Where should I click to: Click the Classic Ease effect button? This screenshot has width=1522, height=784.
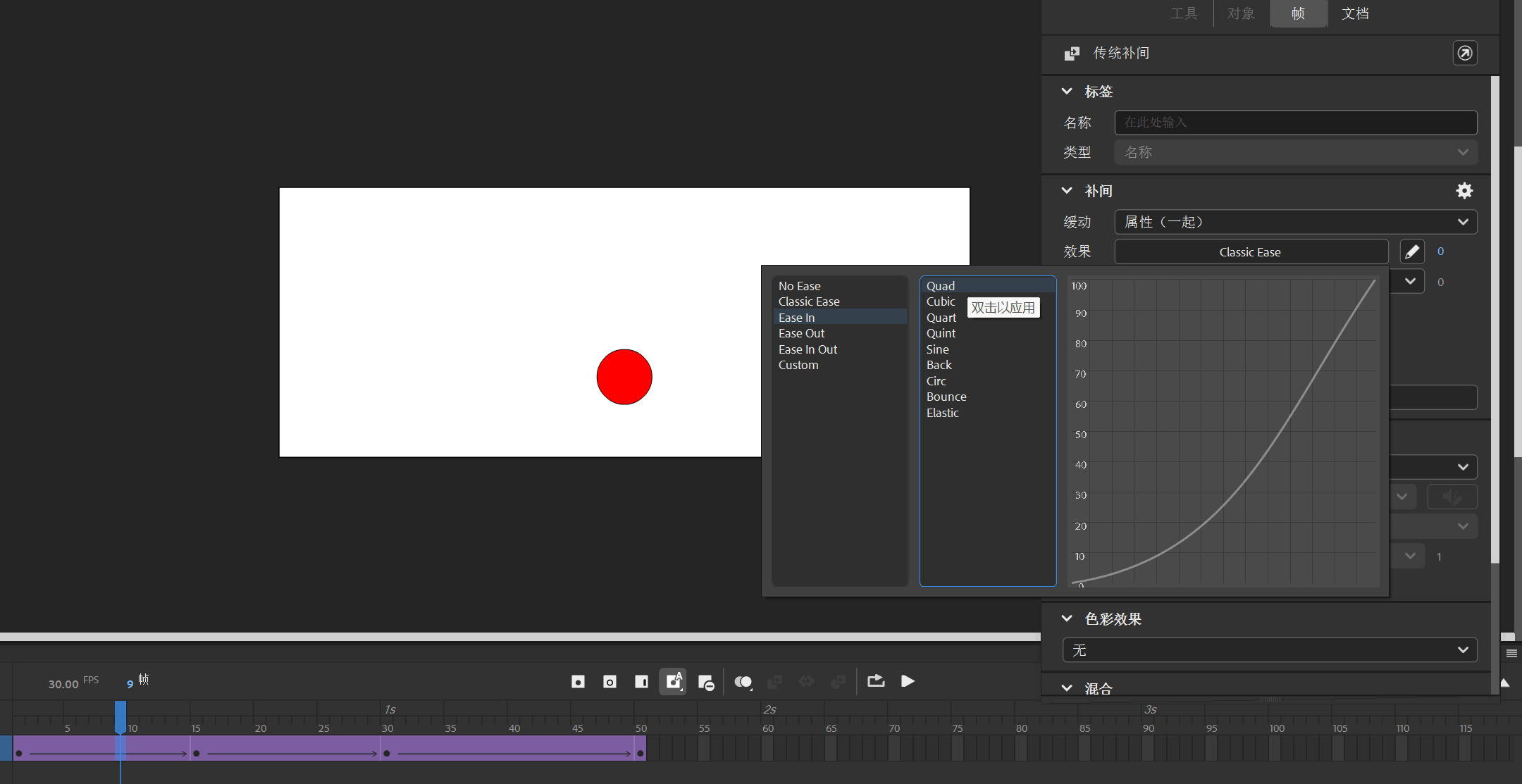(x=1251, y=252)
